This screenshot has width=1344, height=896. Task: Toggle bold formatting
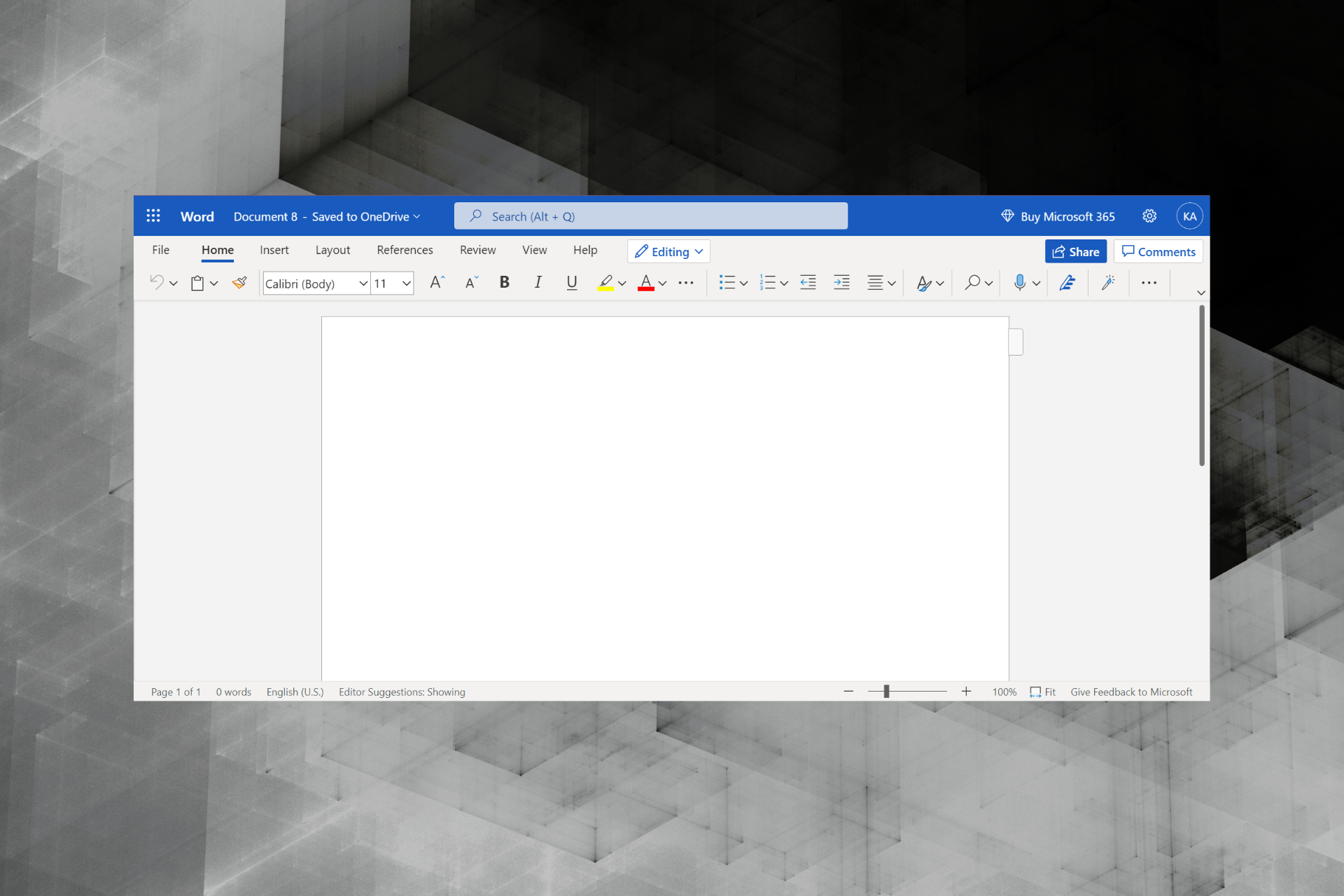504,282
